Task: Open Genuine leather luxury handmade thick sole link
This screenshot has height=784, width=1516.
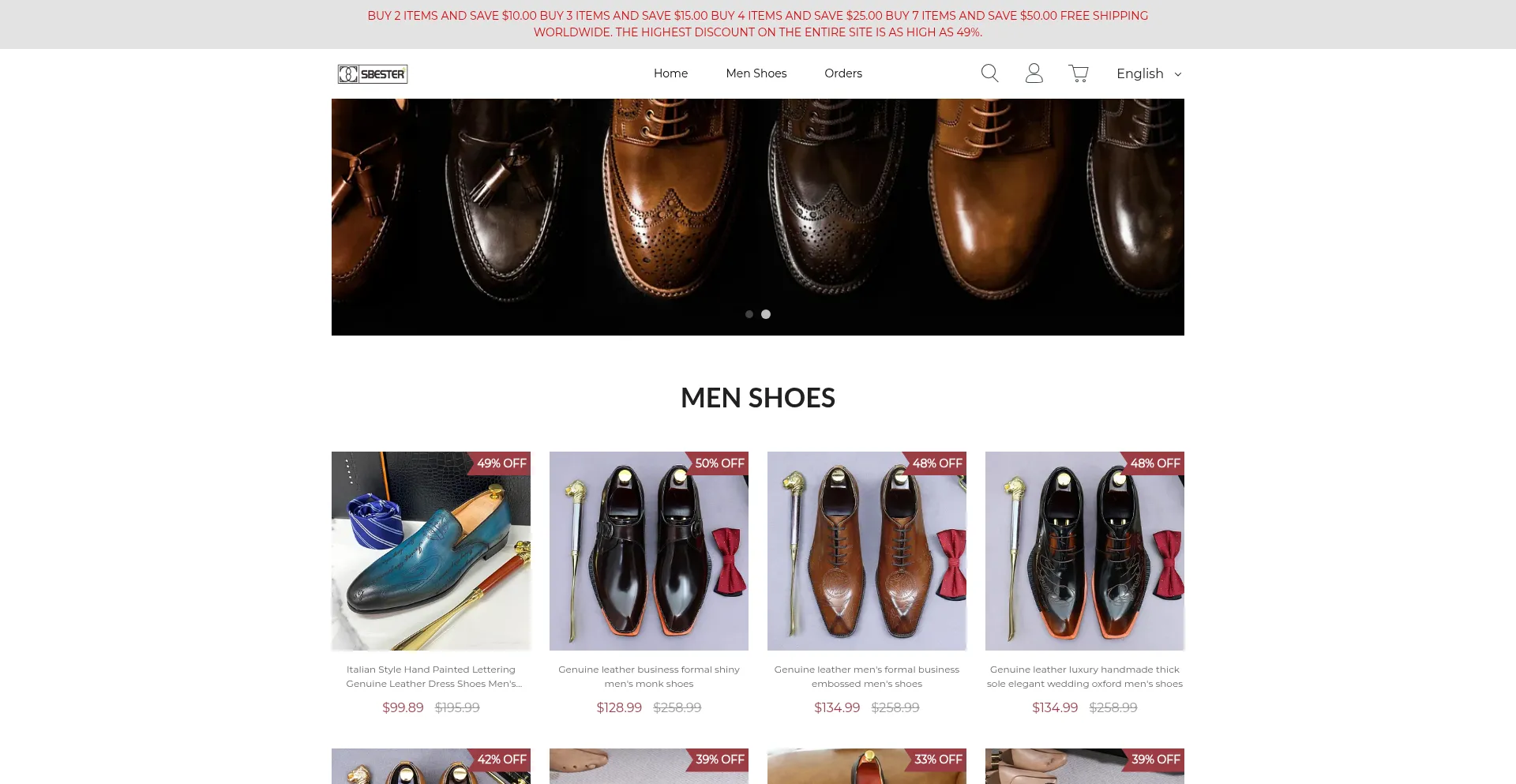Action: coord(1085,677)
